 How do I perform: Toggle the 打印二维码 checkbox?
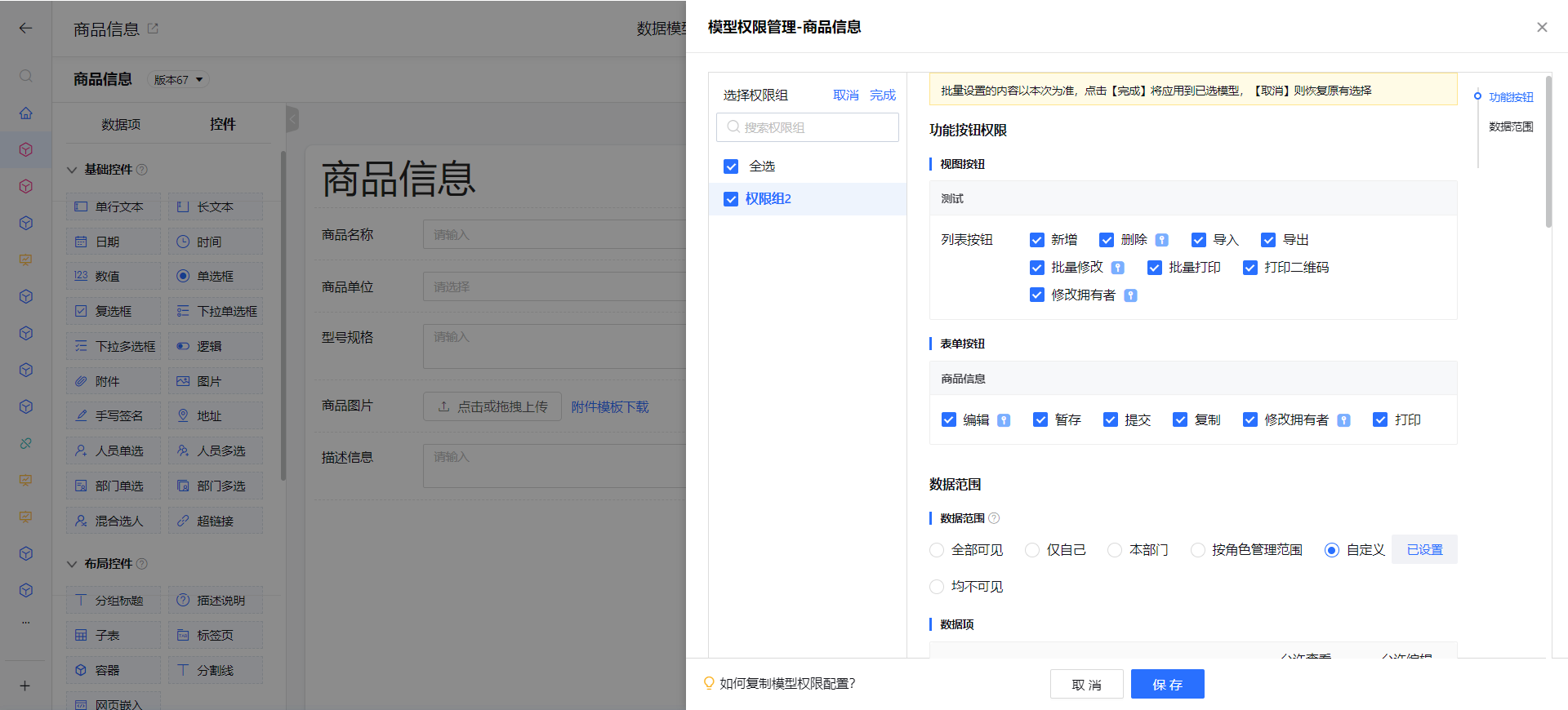[x=1250, y=268]
